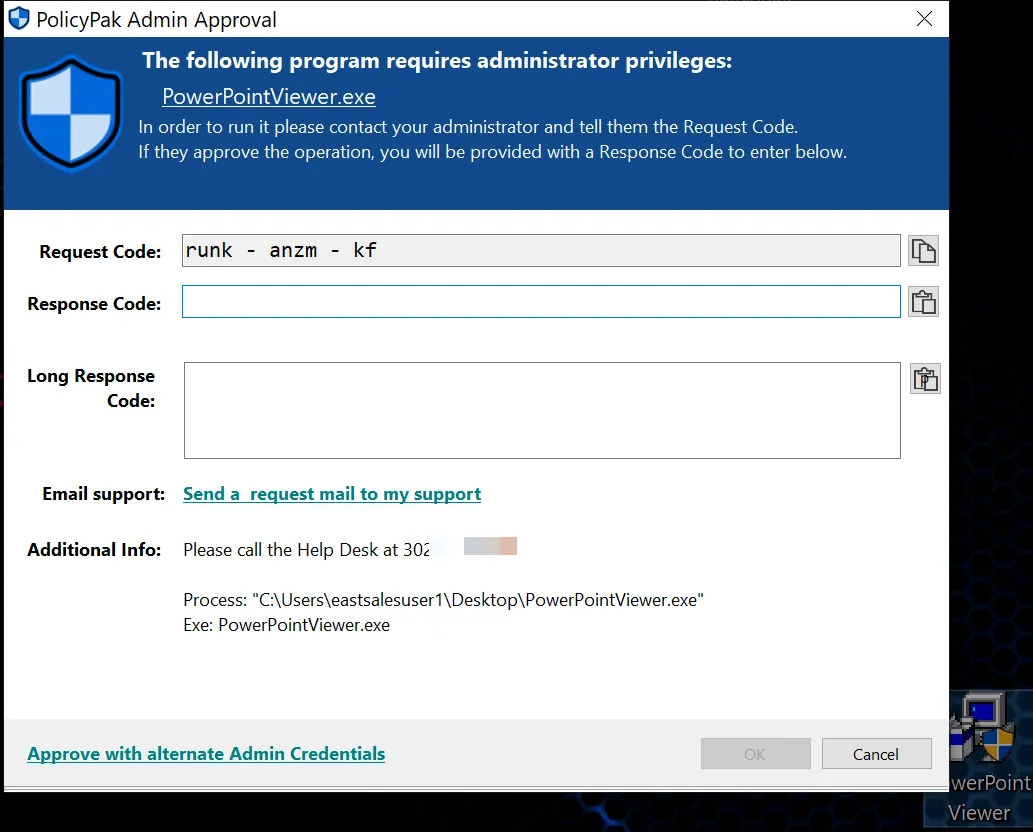
Task: Paste into Response Code using clipboard icon
Action: [923, 302]
